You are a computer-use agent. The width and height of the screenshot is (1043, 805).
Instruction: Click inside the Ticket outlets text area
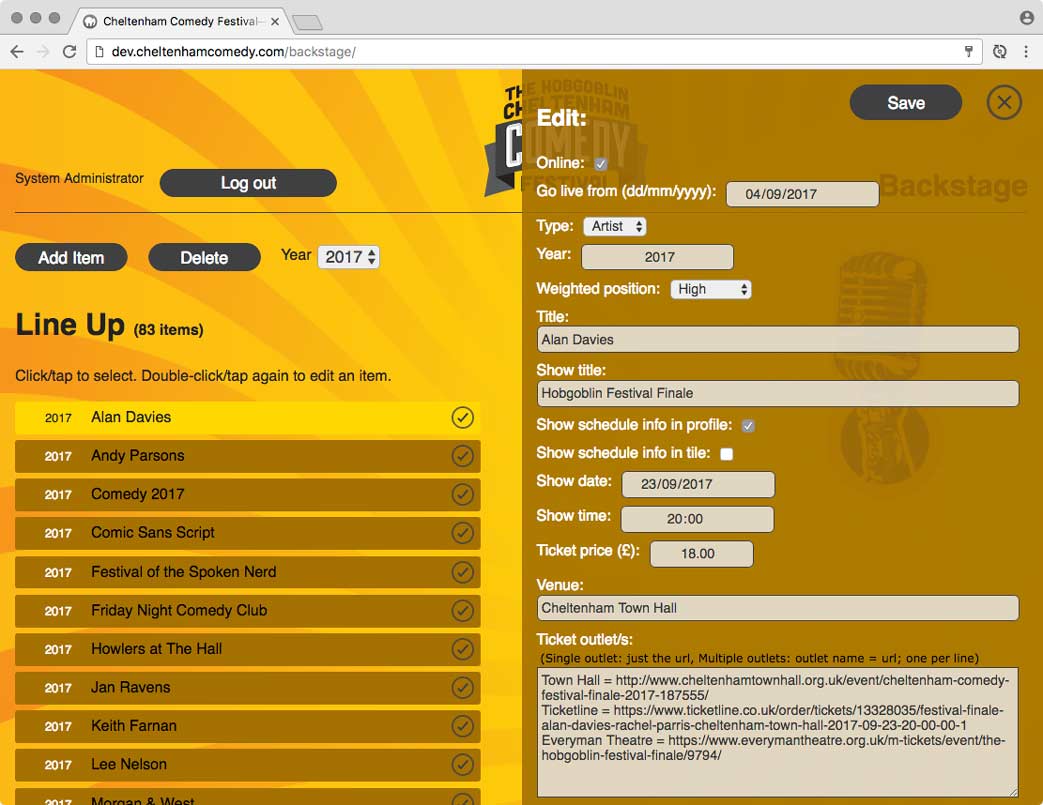(x=778, y=732)
